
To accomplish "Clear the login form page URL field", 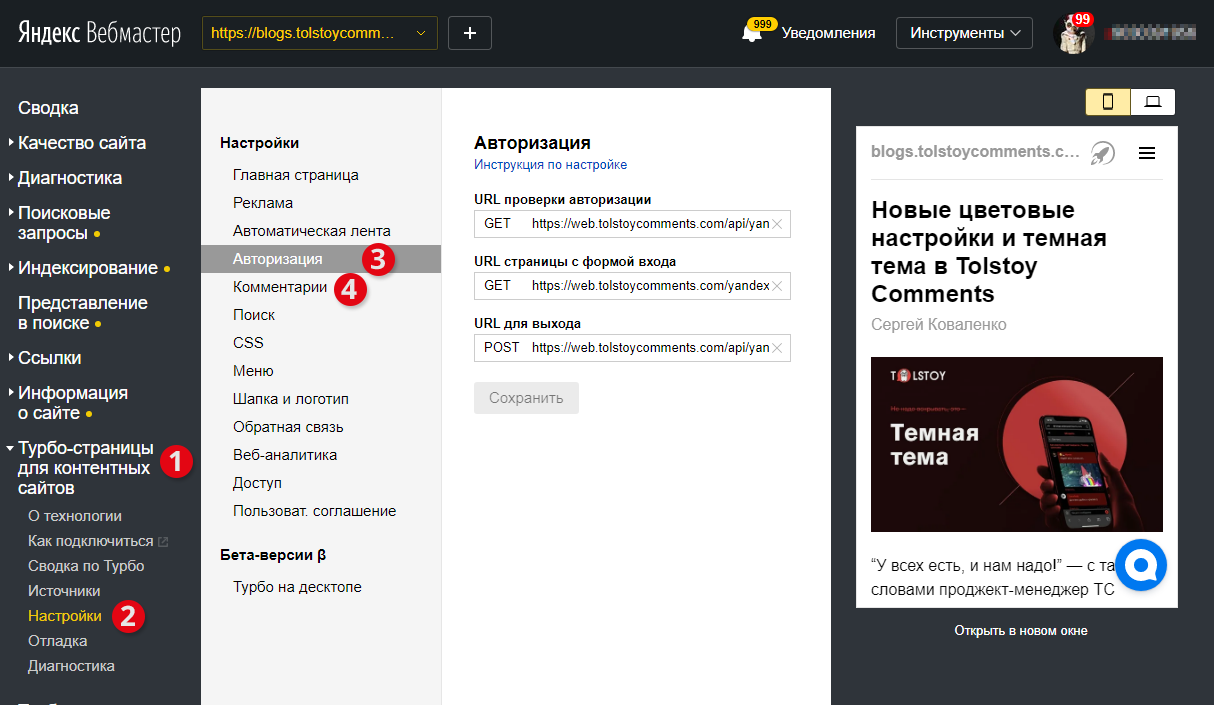I will [777, 286].
